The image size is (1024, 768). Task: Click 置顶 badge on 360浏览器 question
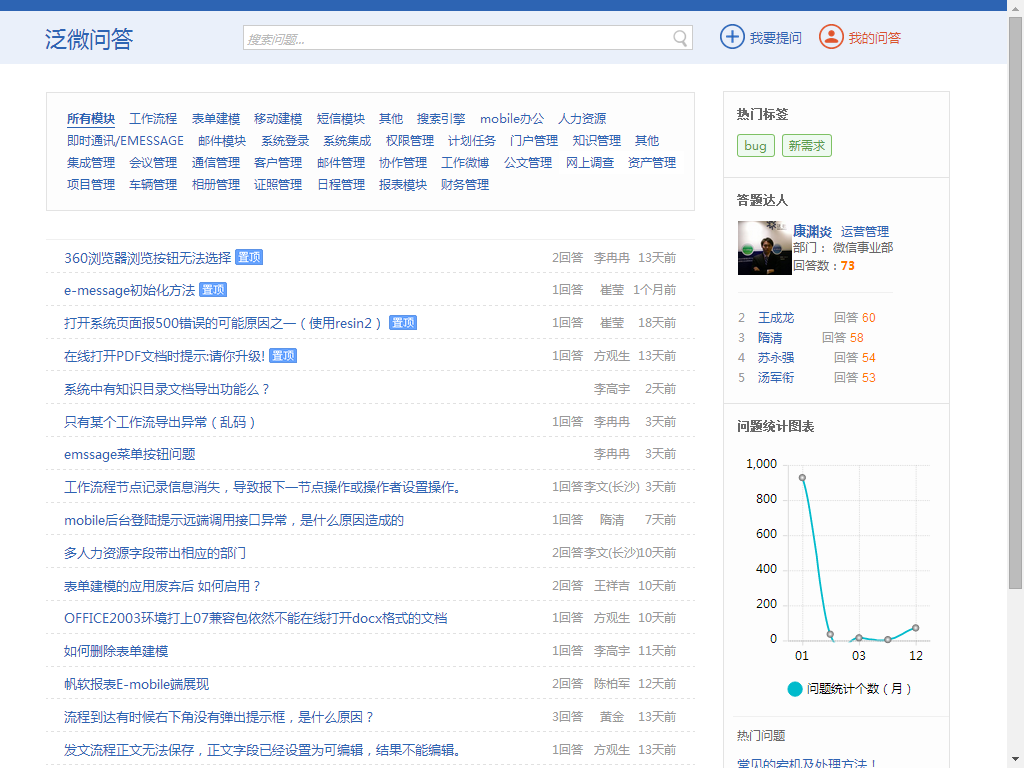point(249,257)
